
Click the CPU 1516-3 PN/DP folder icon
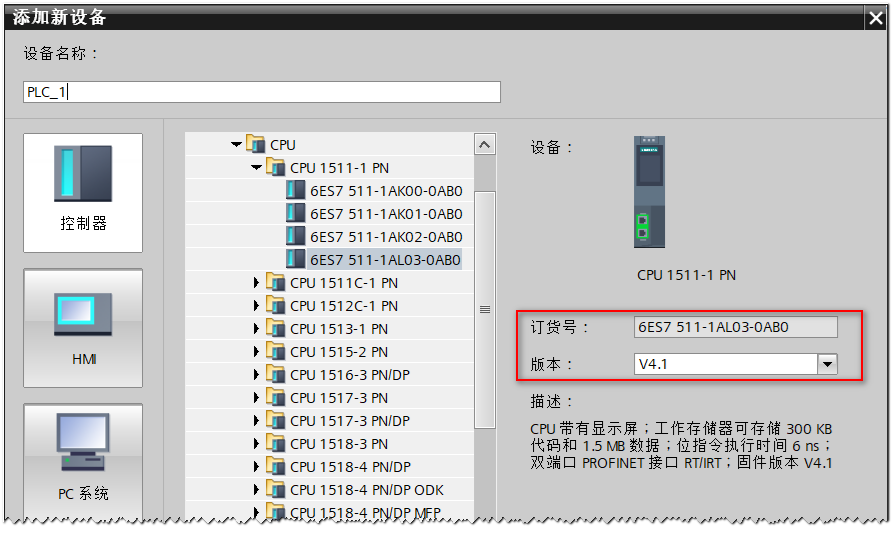[x=276, y=374]
